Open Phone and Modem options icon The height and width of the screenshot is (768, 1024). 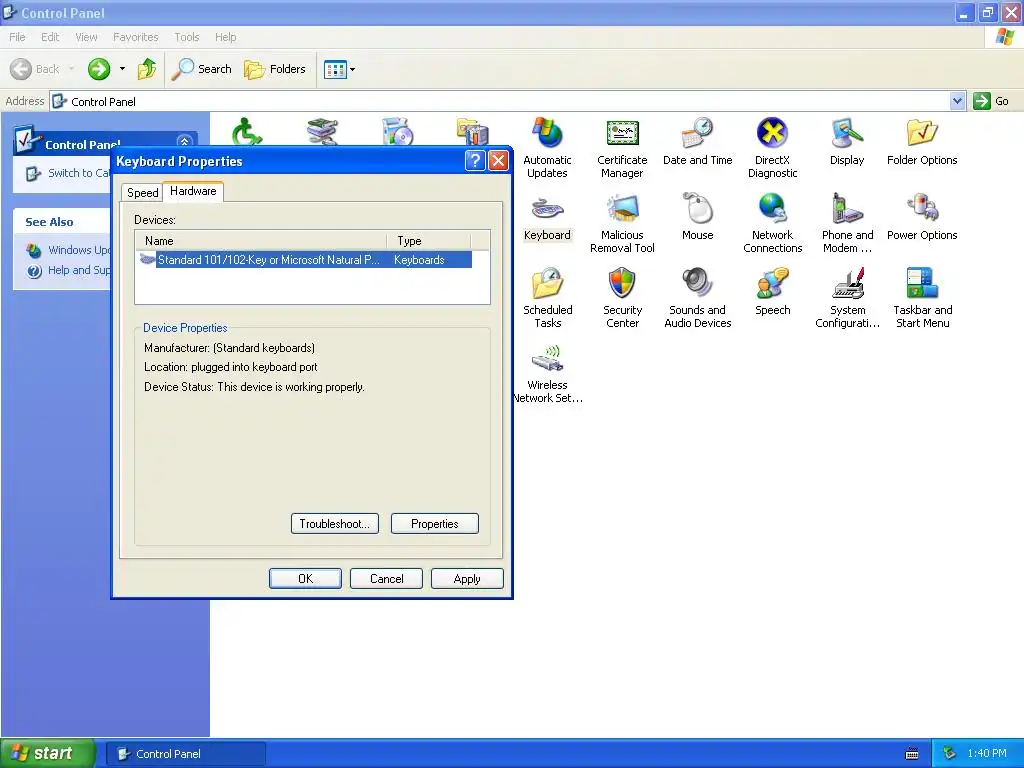click(x=847, y=223)
